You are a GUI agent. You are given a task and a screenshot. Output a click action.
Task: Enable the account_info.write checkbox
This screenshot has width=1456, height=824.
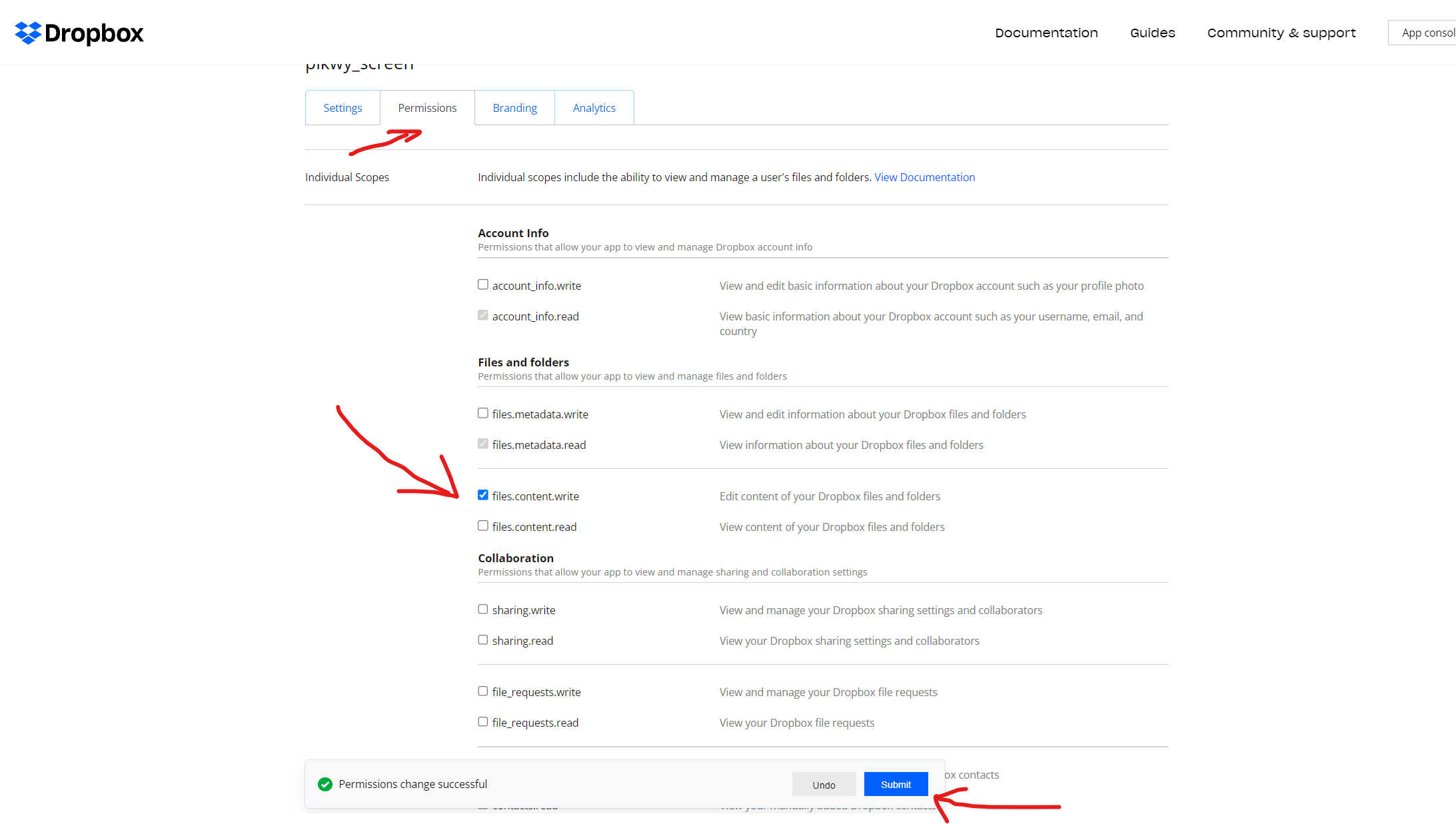[x=483, y=284]
